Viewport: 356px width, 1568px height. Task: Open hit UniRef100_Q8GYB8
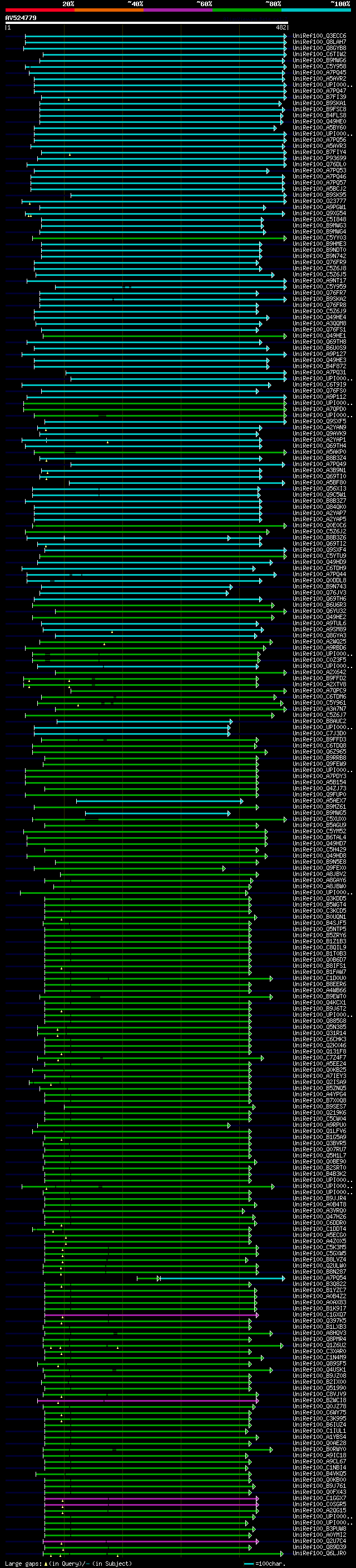319,48
